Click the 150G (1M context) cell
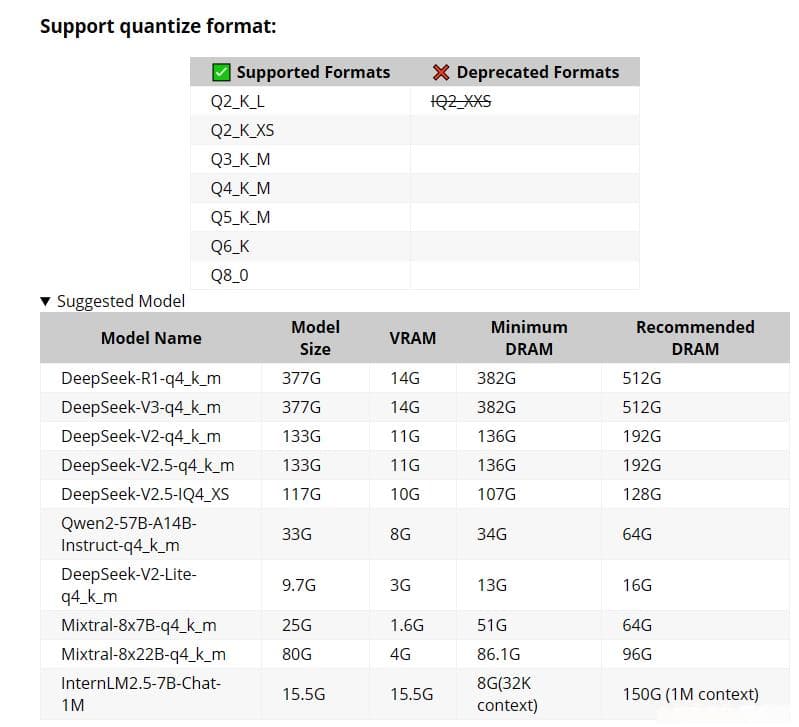The width and height of the screenshot is (799, 727). [x=690, y=694]
